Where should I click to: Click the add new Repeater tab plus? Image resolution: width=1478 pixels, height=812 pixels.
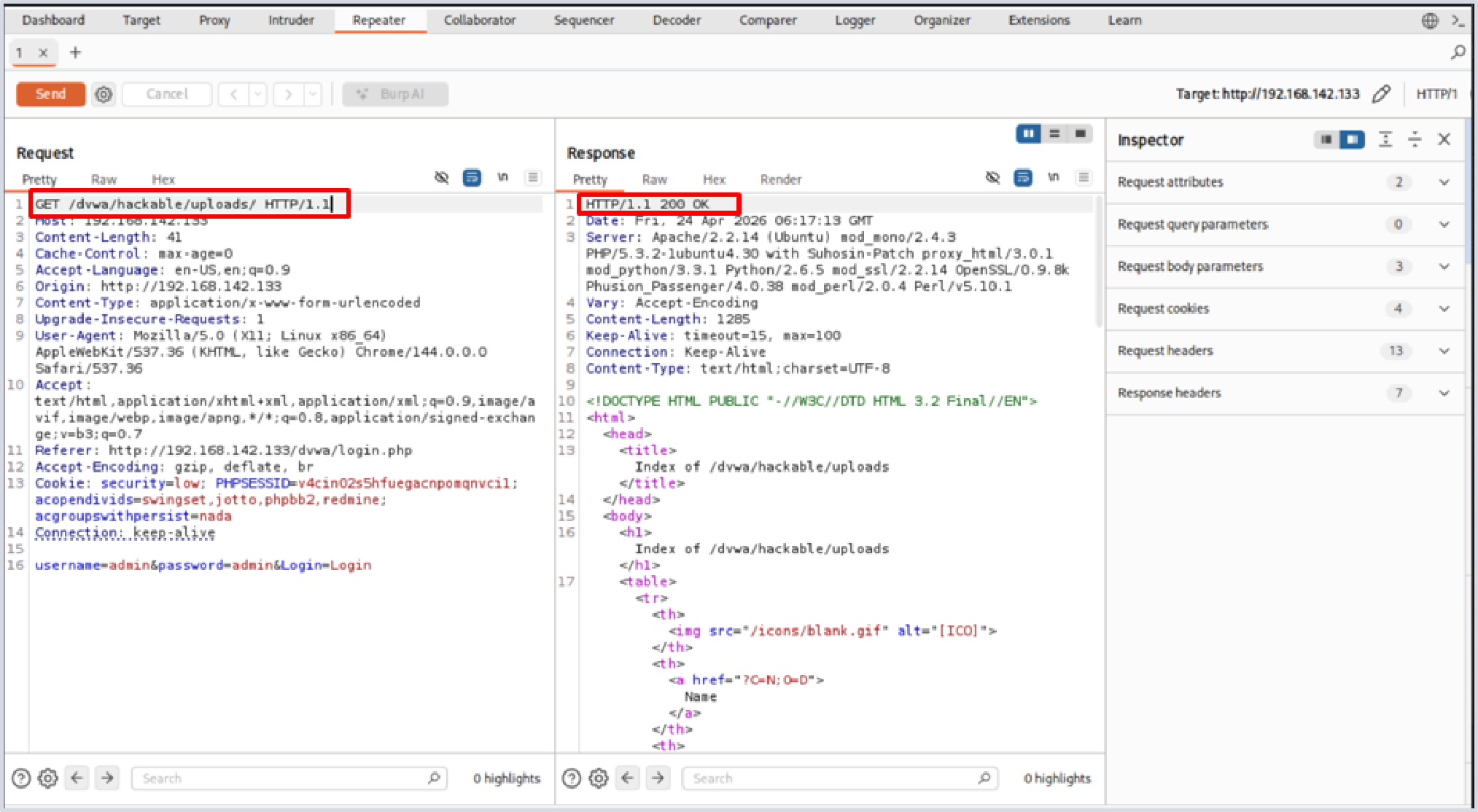(x=75, y=52)
